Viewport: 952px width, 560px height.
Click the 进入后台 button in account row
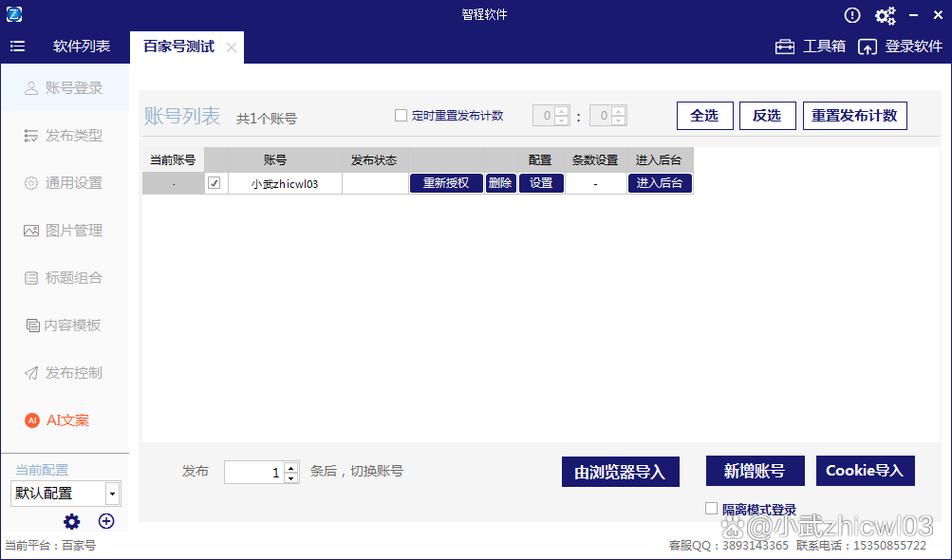pyautogui.click(x=660, y=183)
